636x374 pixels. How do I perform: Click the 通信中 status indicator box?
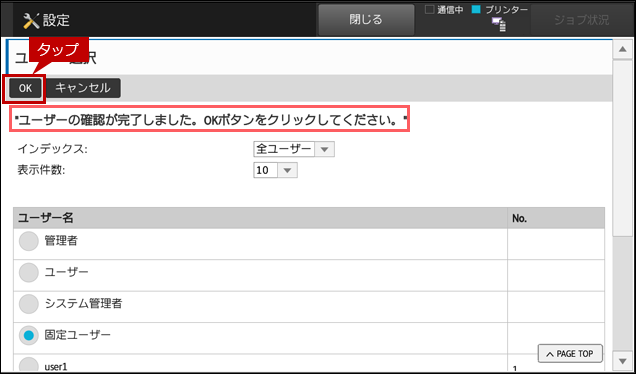tap(429, 10)
